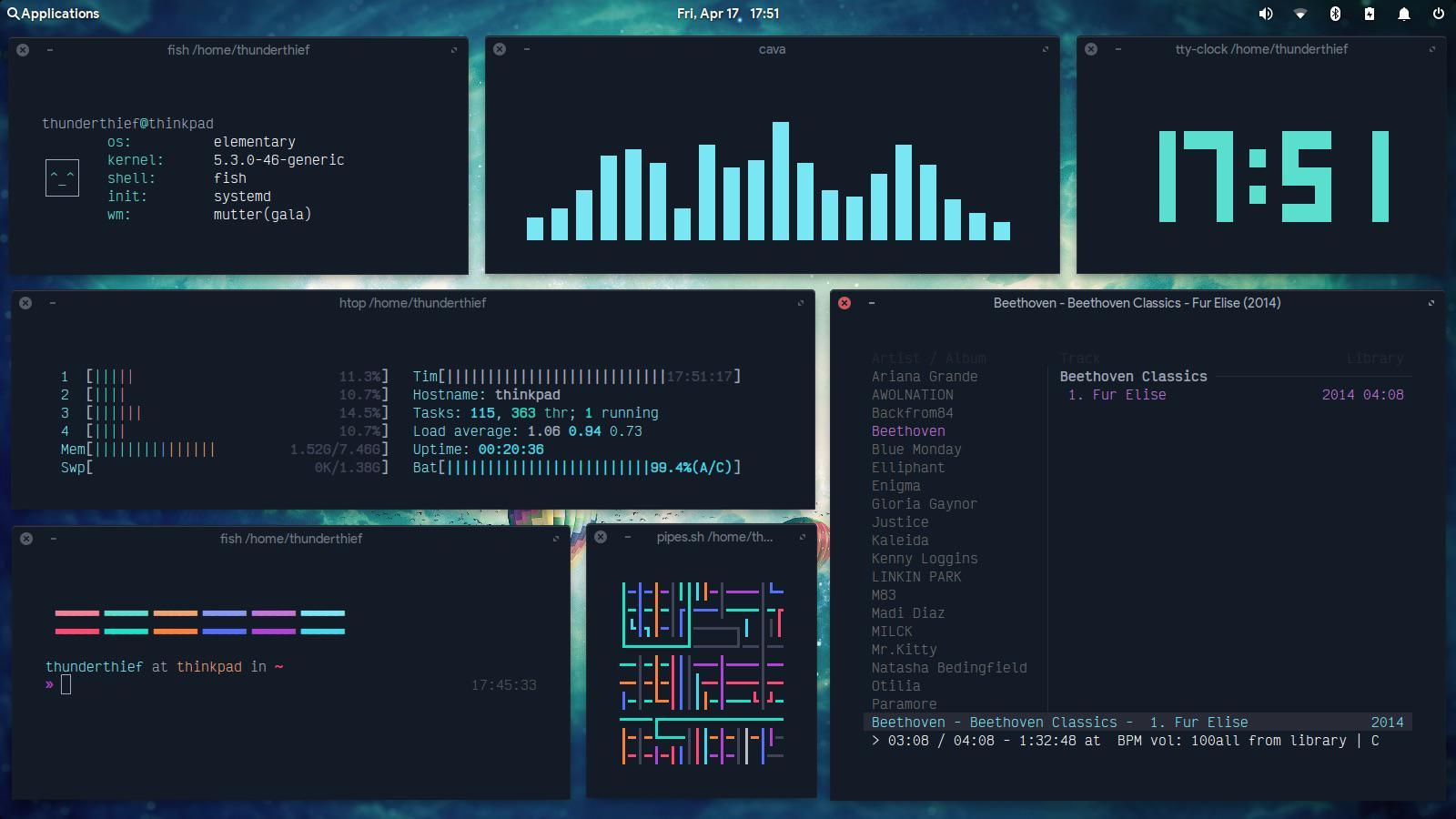Open the power session menu
Image resolution: width=1456 pixels, height=819 pixels.
pos(1436,14)
